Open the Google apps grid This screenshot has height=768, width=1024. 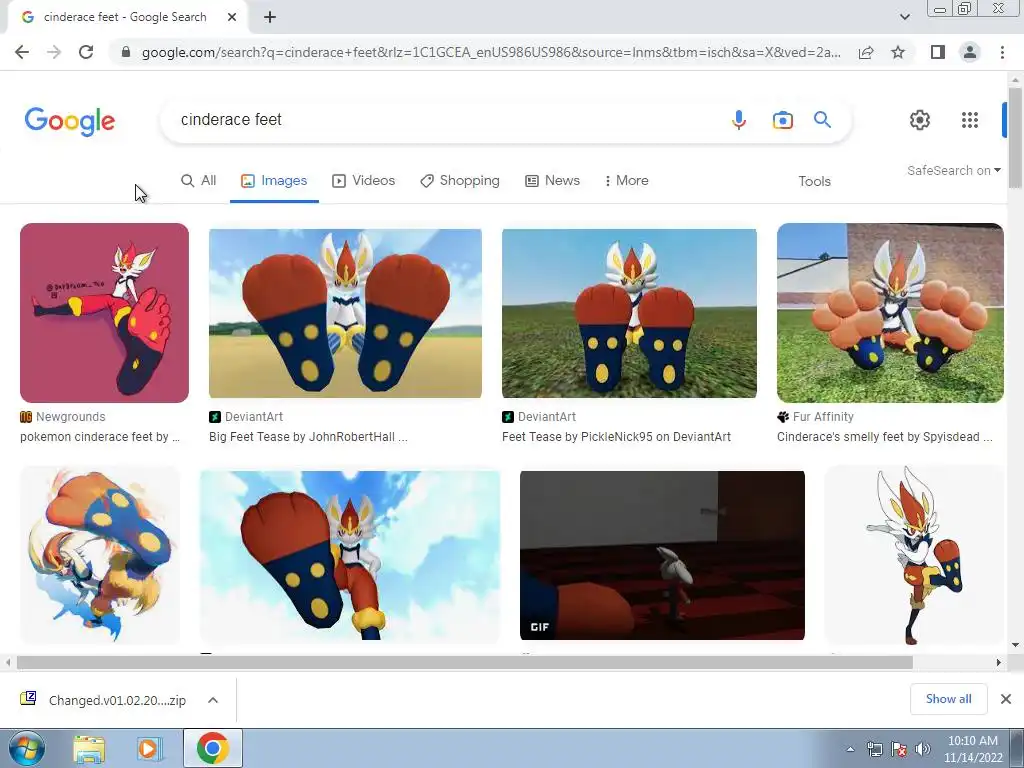coord(970,120)
